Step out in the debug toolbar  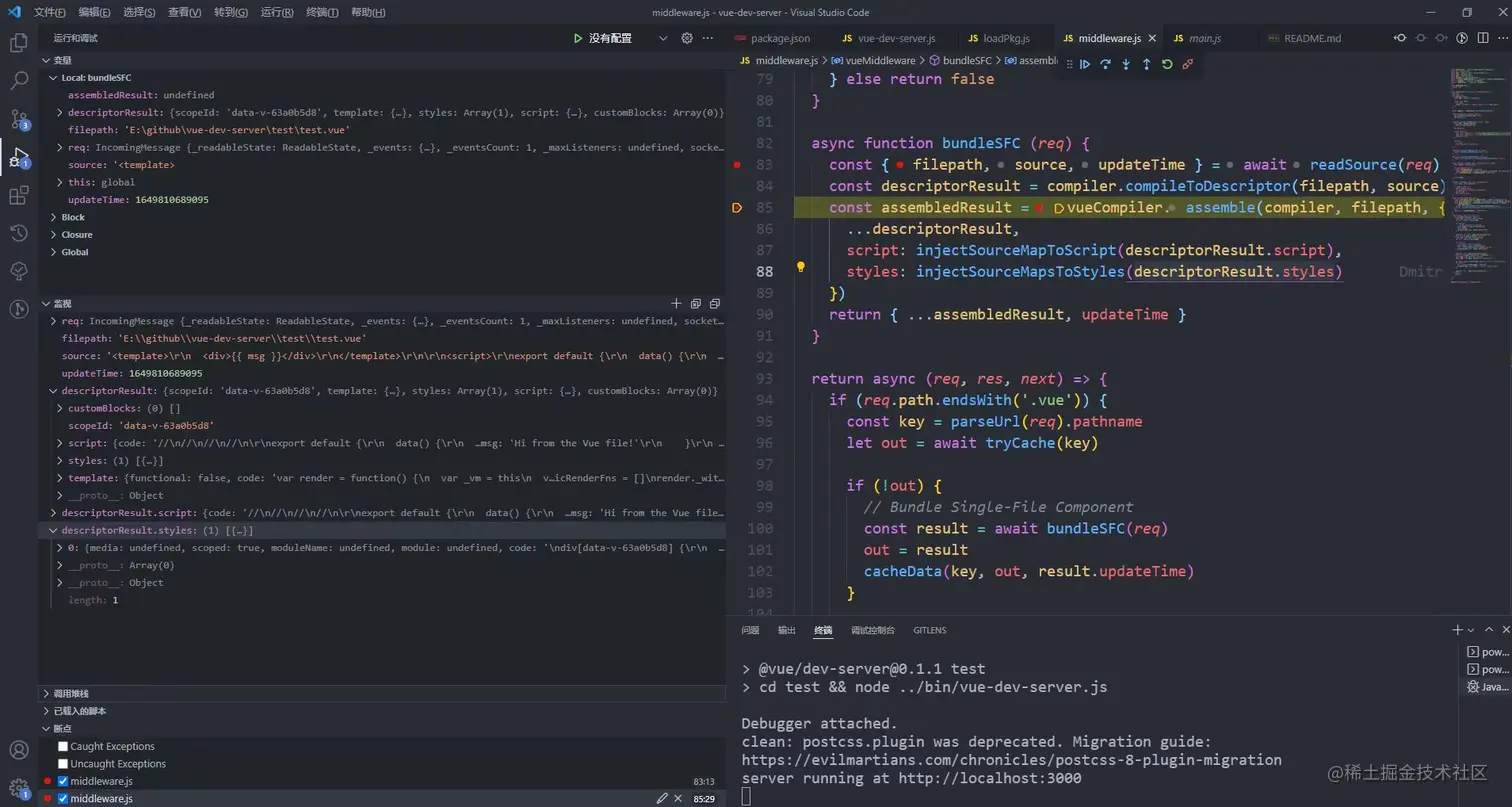(1146, 64)
